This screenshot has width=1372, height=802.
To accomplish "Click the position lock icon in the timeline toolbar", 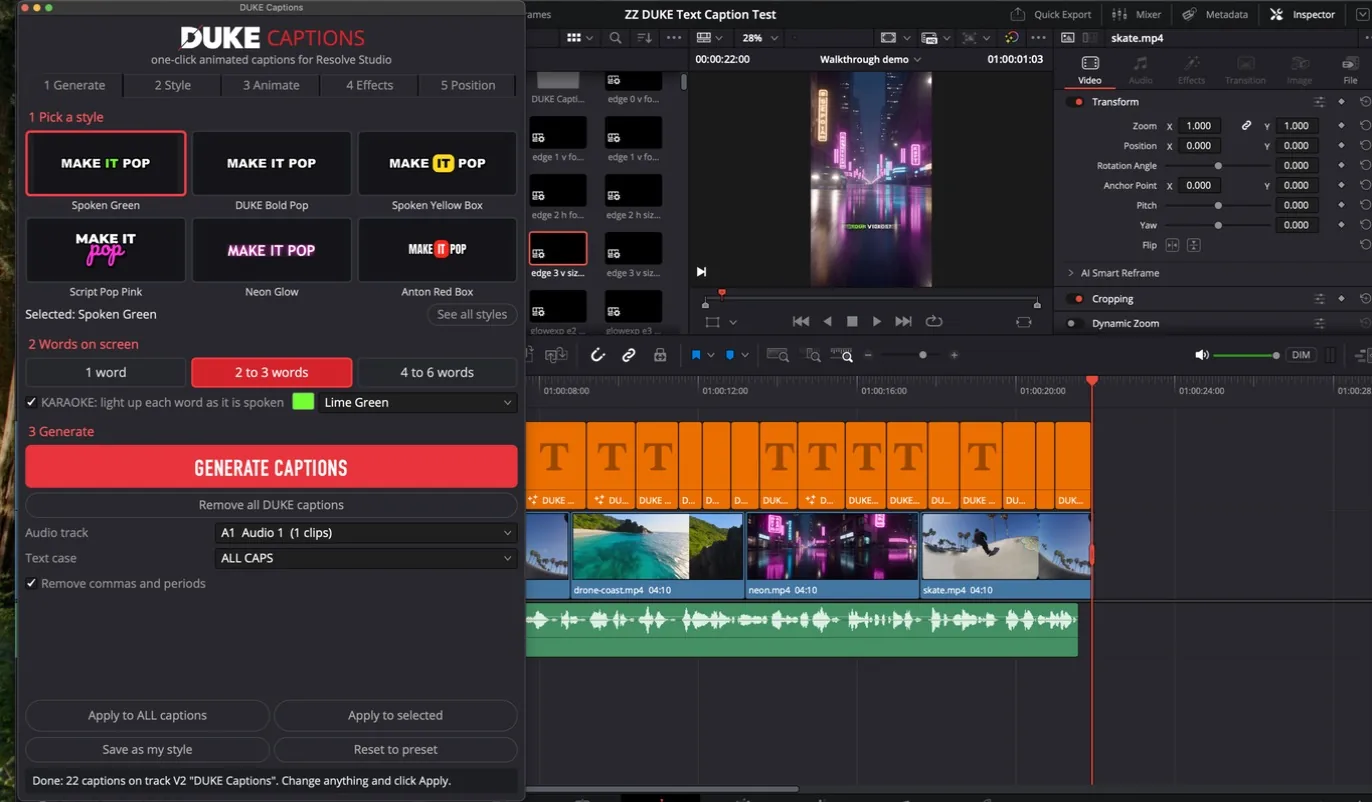I will click(x=660, y=355).
